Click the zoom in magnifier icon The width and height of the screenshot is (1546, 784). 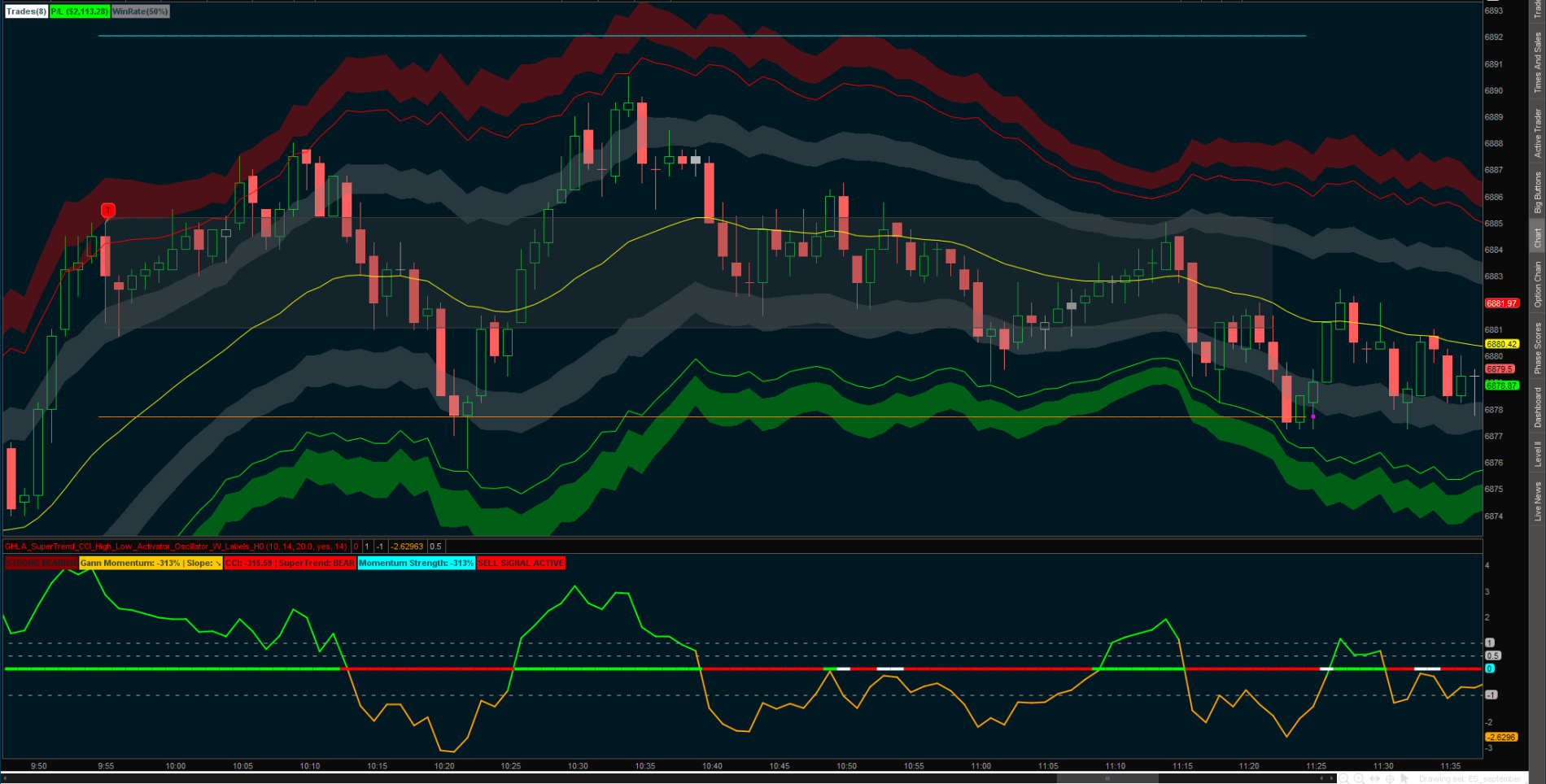click(x=1359, y=778)
